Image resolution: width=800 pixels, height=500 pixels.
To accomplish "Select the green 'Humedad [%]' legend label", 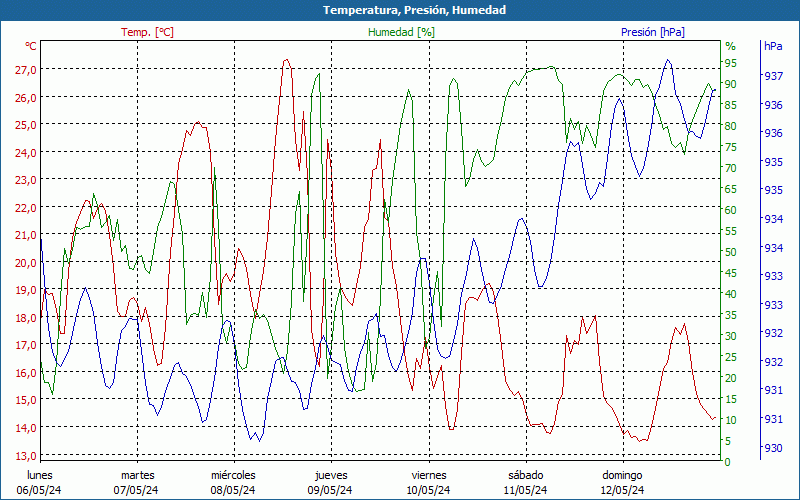I will point(402,32).
